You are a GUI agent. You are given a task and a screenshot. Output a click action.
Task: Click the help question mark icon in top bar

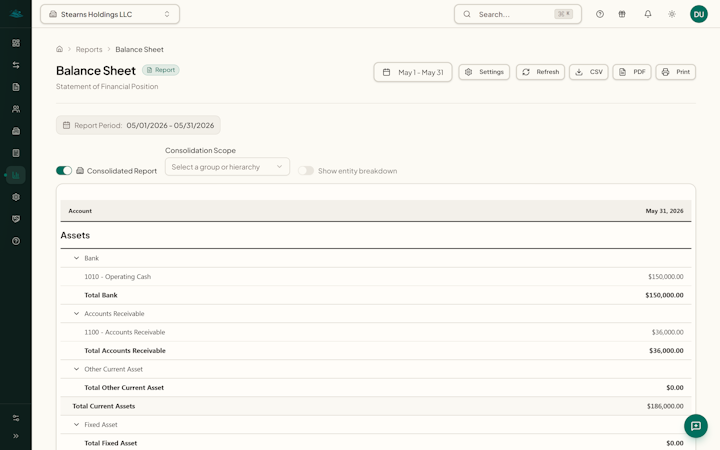[600, 14]
